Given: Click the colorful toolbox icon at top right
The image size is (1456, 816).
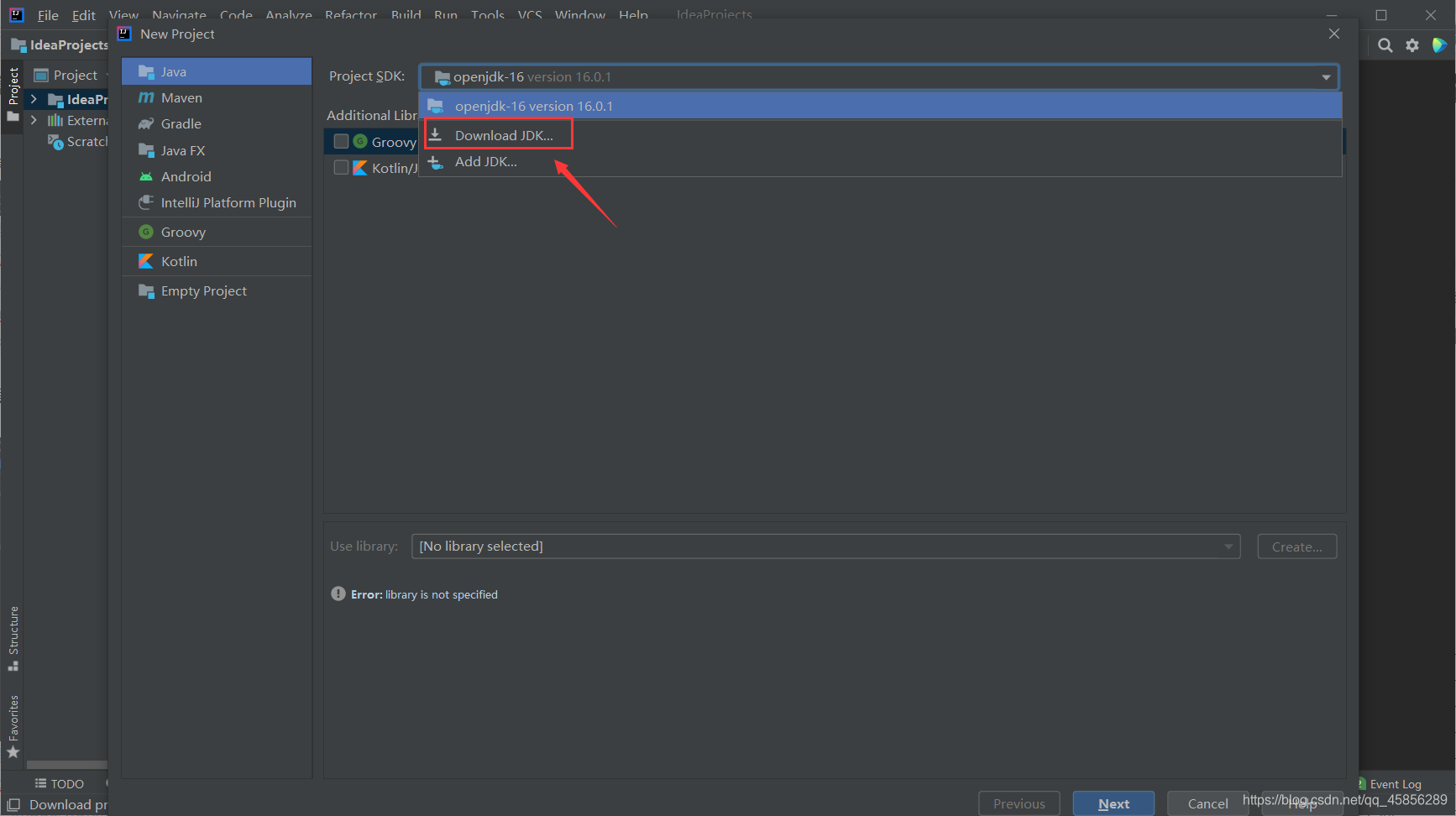Looking at the screenshot, I should point(1439,45).
